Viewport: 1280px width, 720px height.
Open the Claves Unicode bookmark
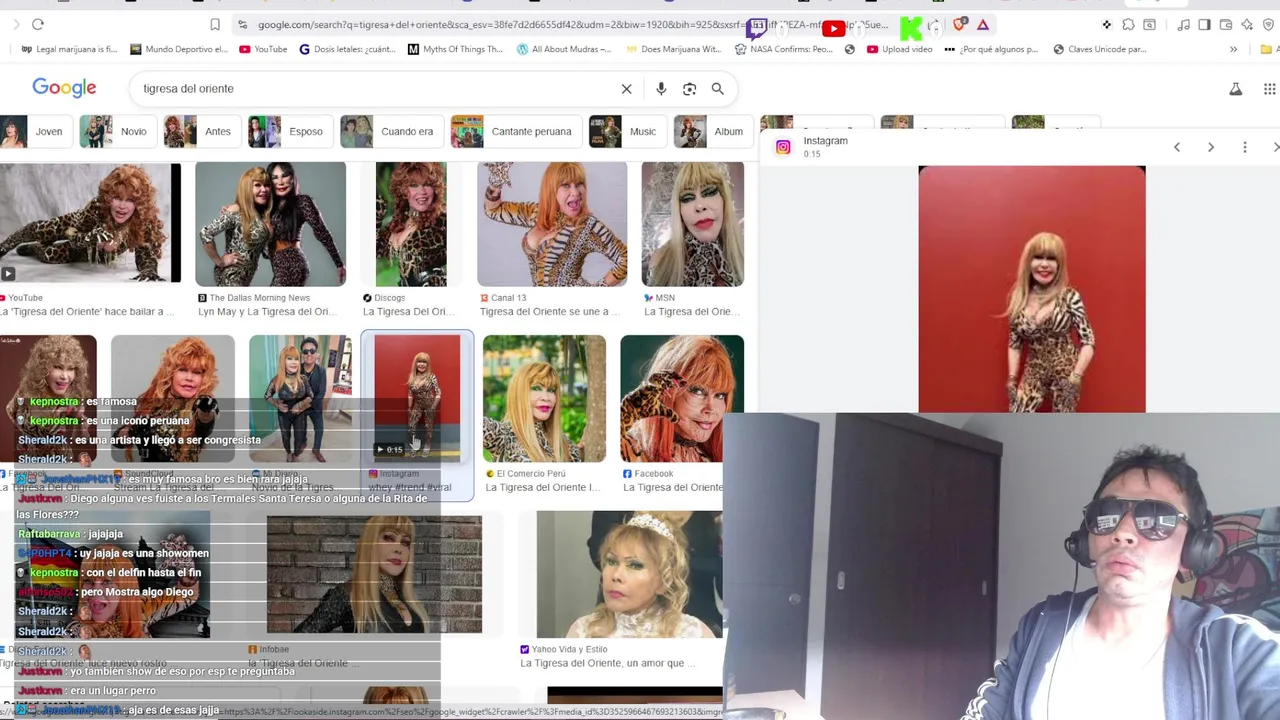tap(1100, 49)
